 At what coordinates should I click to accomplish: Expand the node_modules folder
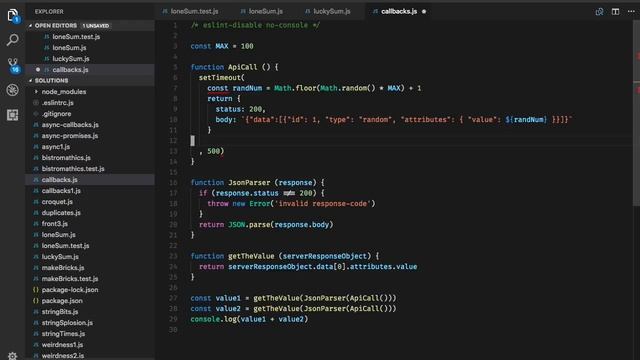(64, 92)
